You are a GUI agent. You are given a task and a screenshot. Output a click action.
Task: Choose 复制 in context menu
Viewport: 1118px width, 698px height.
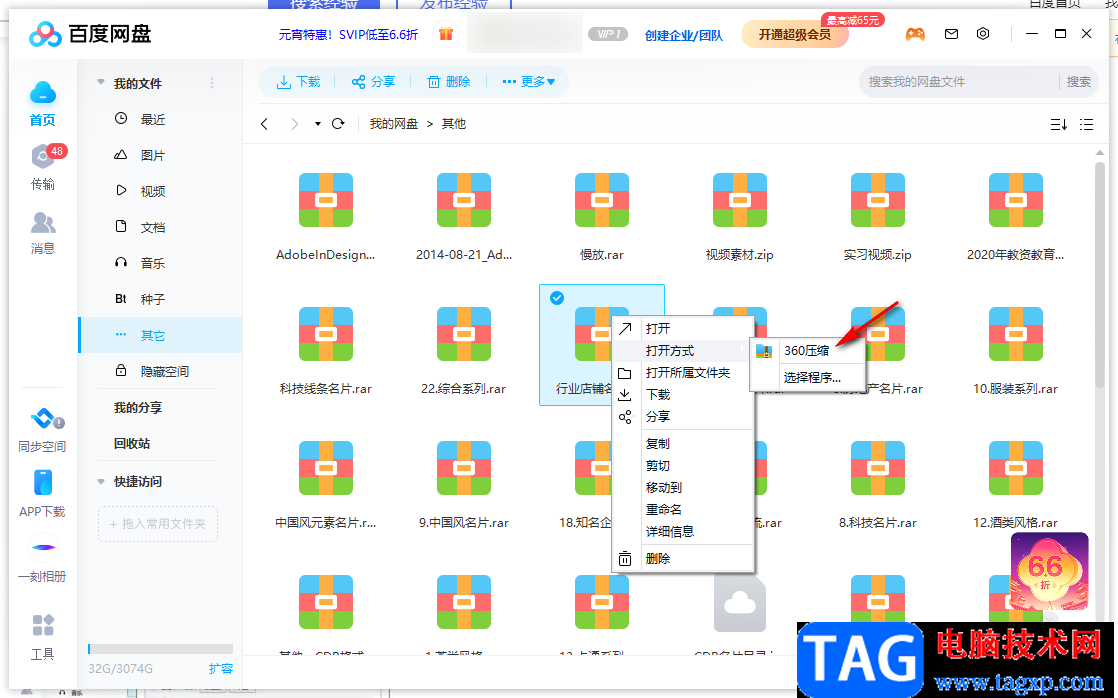point(683,443)
